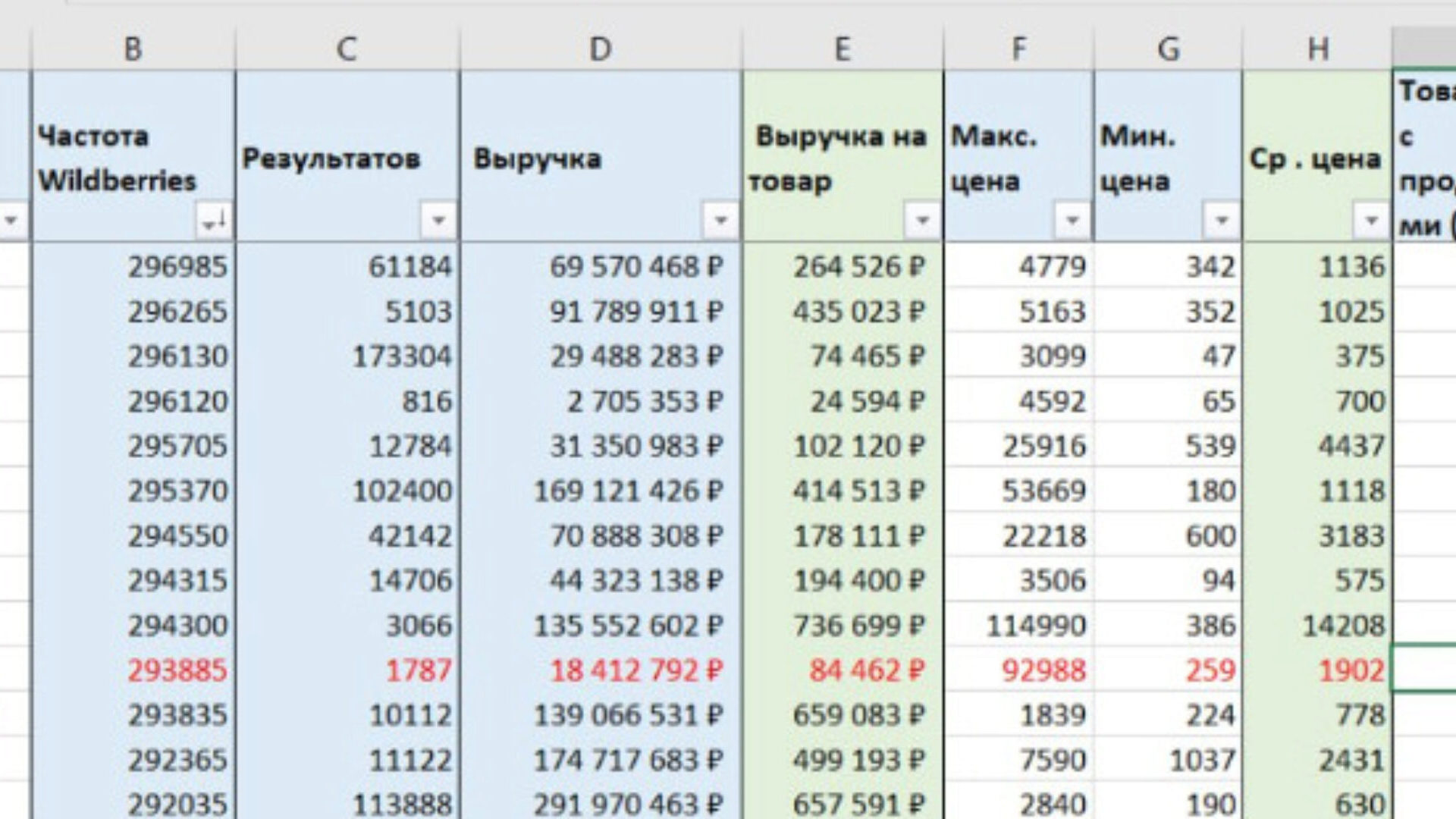This screenshot has width=1456, height=819.
Task: Open sort dropdown in Частота Wildberries header
Action: [x=212, y=221]
